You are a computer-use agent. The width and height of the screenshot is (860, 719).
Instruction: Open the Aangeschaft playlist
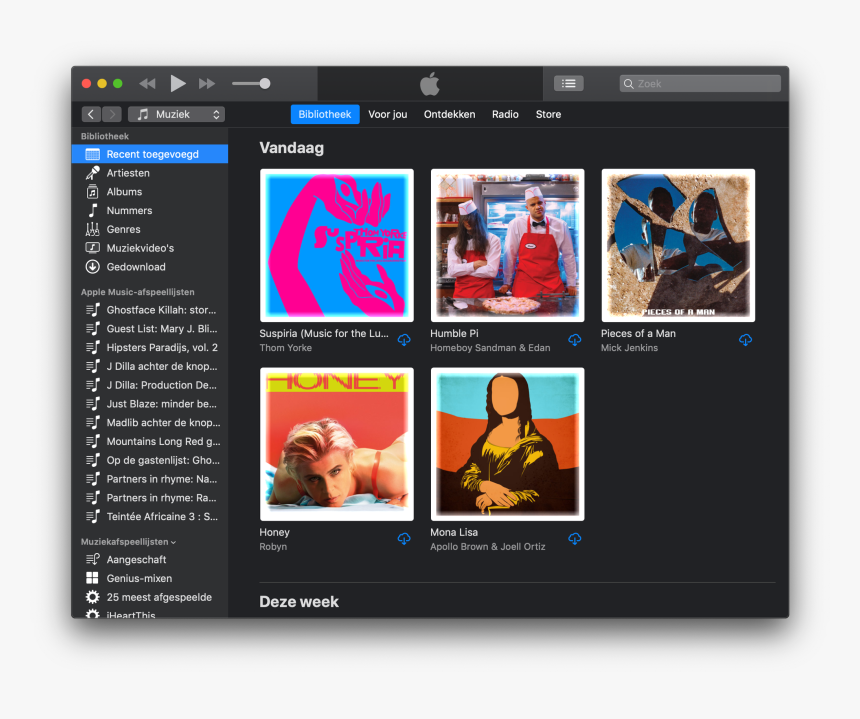click(150, 559)
